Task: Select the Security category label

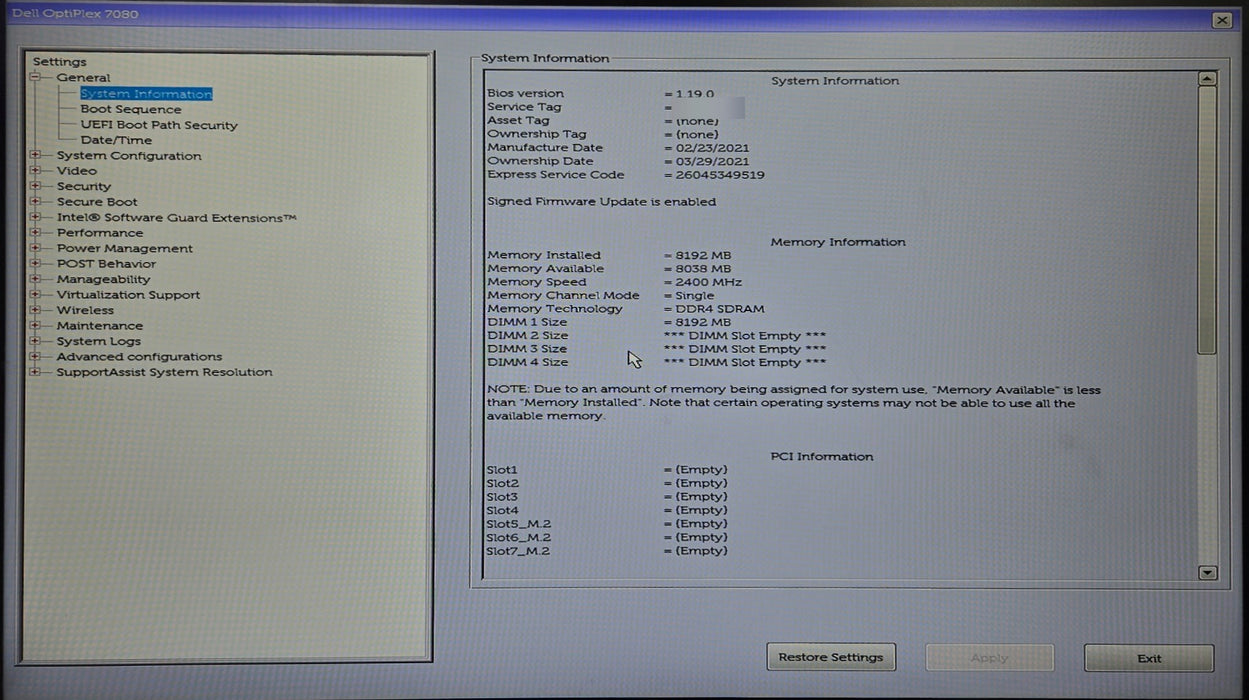Action: click(x=84, y=186)
